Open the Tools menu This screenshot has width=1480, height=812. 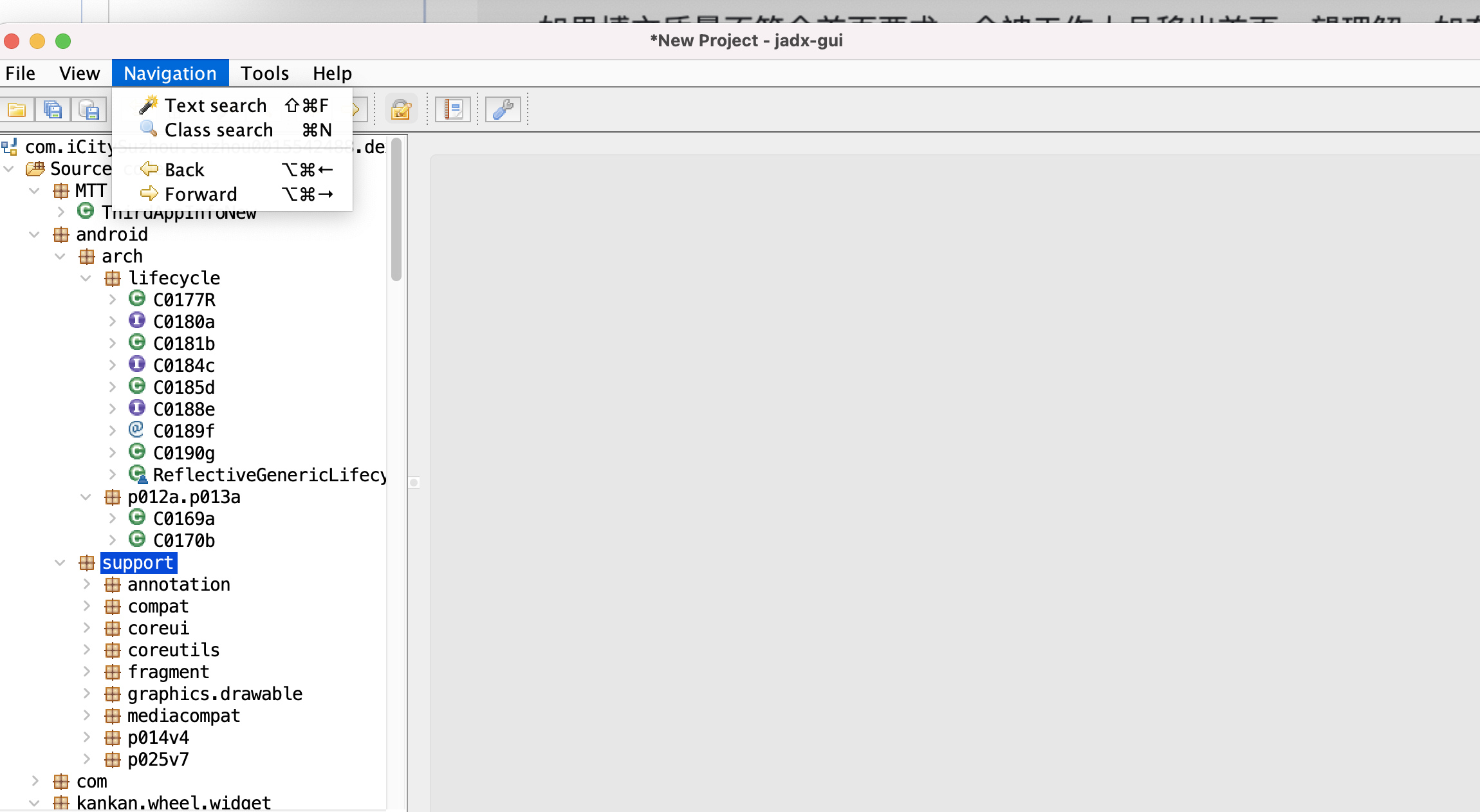pos(264,73)
